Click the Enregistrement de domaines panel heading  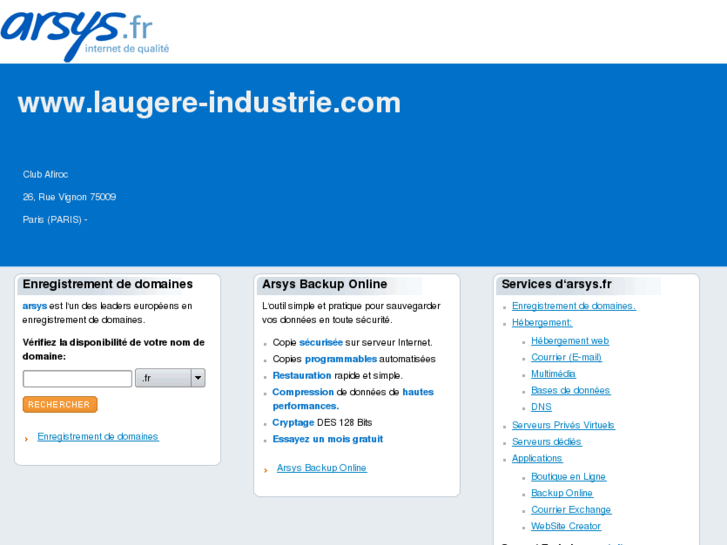coord(108,284)
